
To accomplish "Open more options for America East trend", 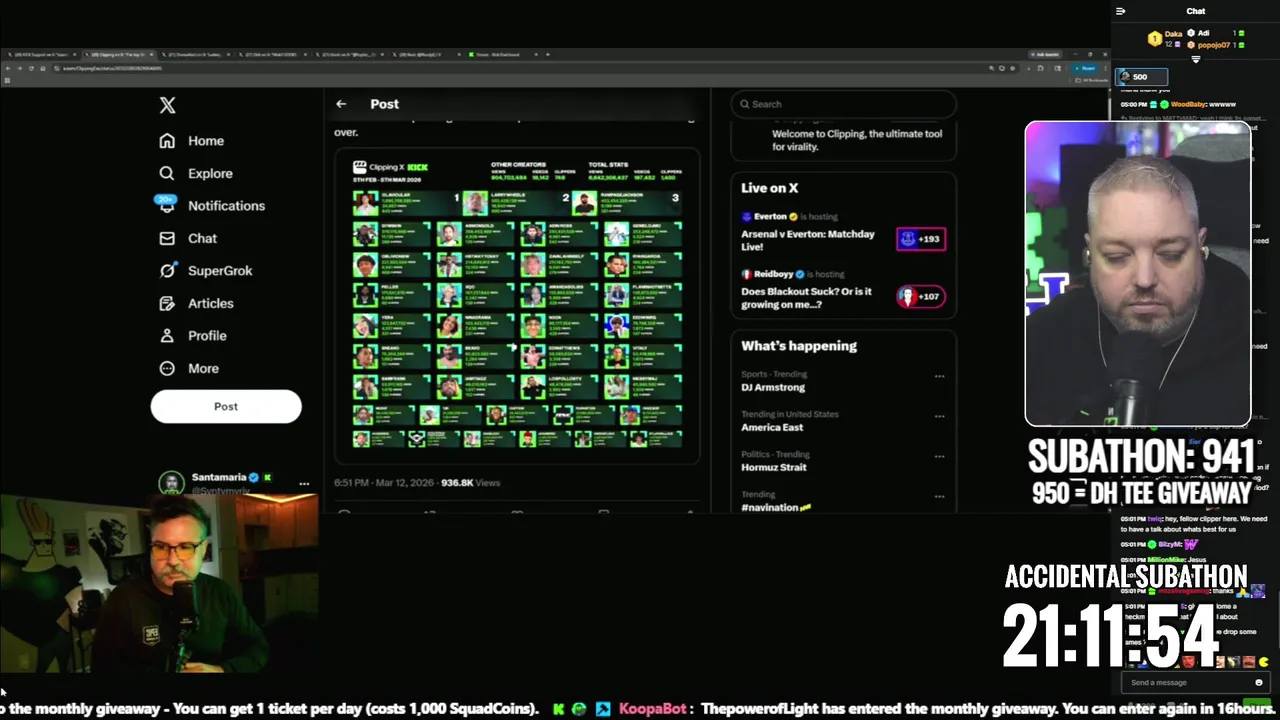I will (939, 416).
